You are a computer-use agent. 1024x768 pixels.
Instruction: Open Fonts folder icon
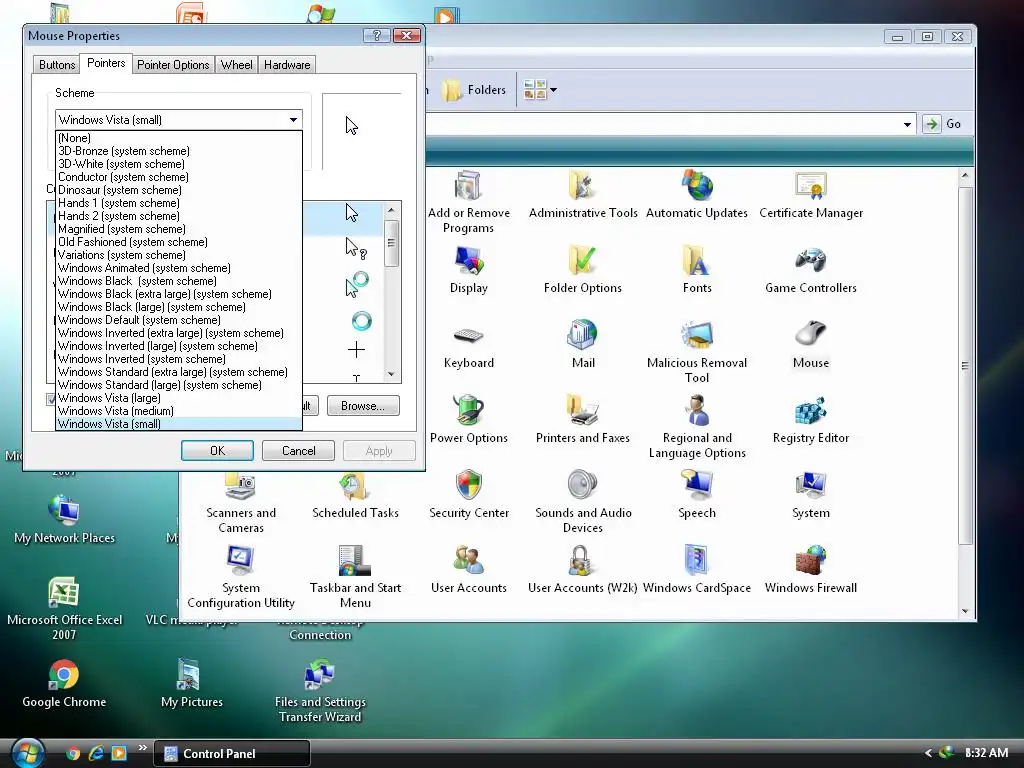pos(697,269)
